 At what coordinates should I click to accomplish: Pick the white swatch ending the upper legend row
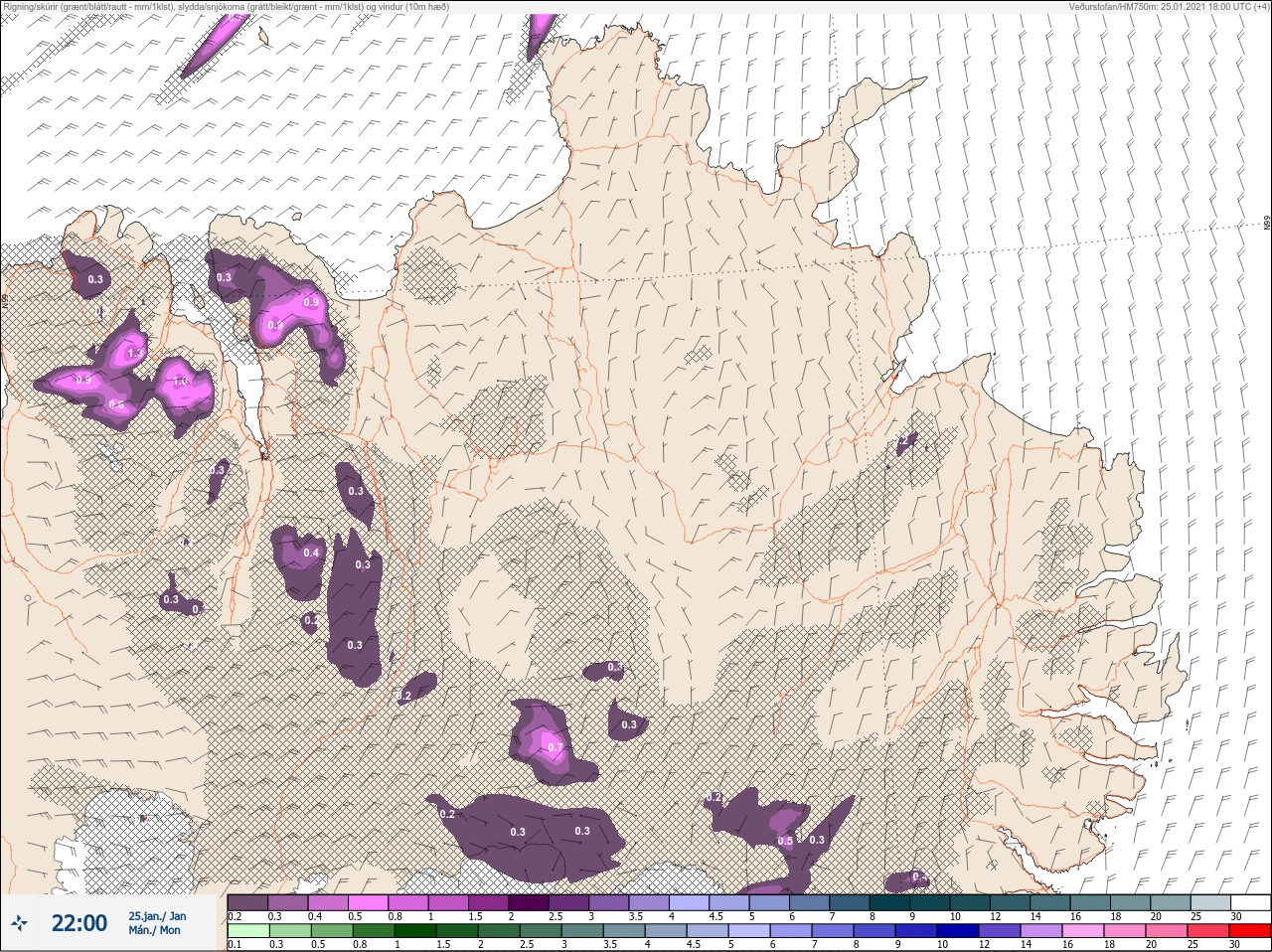click(1250, 902)
